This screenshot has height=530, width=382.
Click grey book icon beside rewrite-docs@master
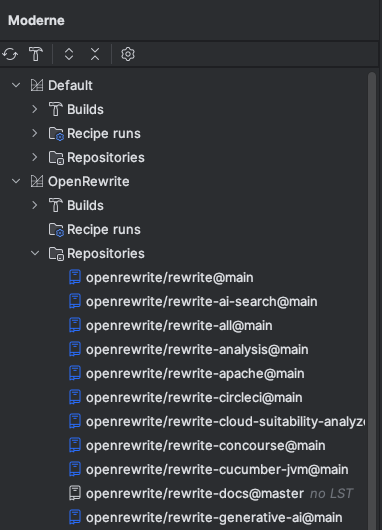(75, 493)
